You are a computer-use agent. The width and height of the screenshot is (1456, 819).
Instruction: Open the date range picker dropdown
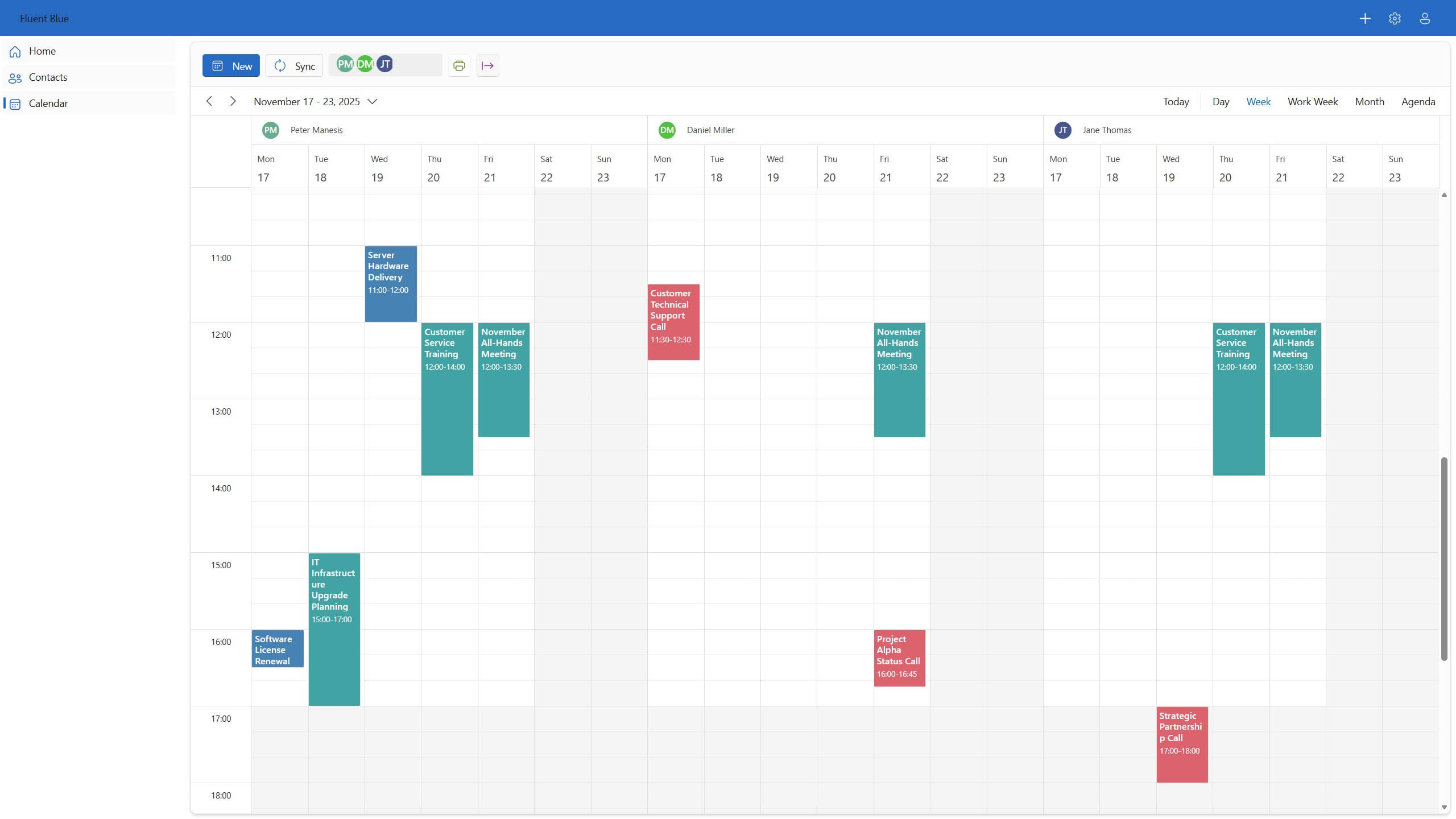pos(373,101)
